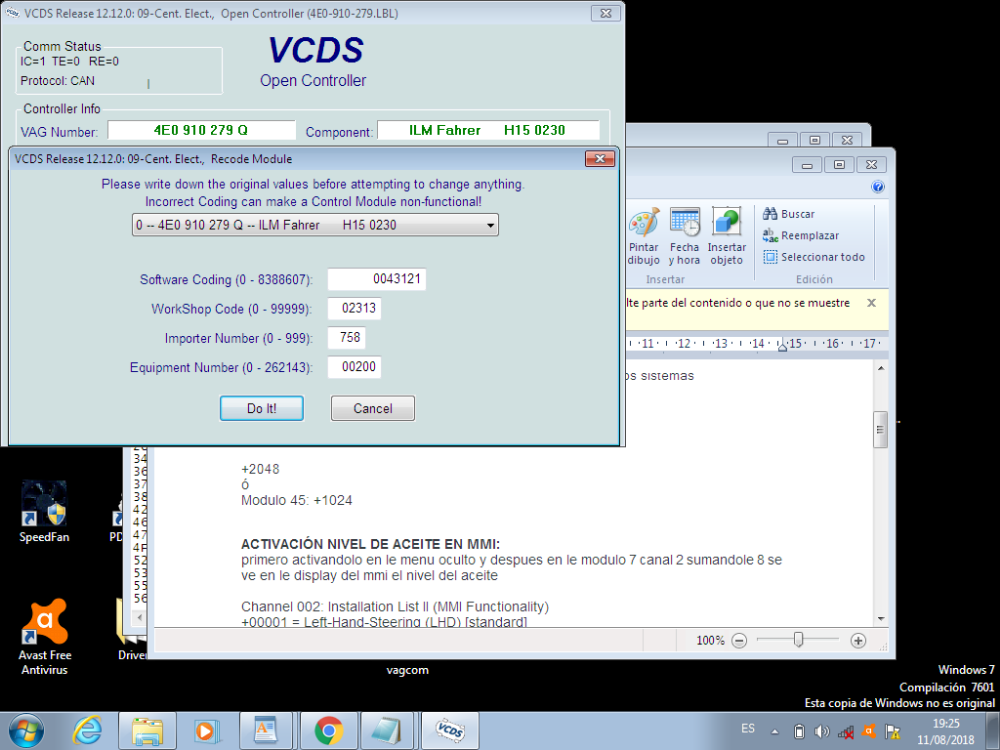Click the text "Modulo 45: +1024" in WordPad
The image size is (1000, 750).
297,501
